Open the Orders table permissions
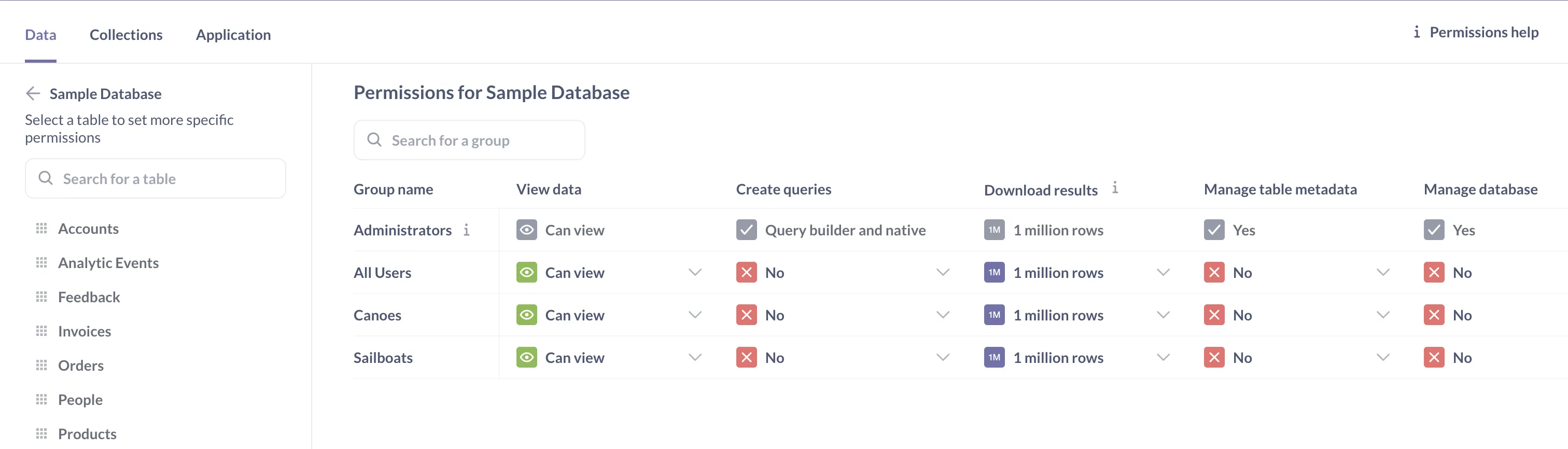Image resolution: width=1568 pixels, height=449 pixels. click(x=81, y=365)
